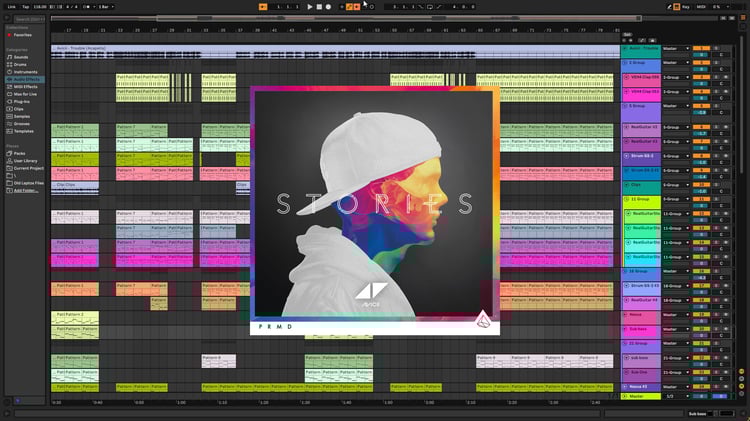Open the Drums category grid icon

coord(10,64)
